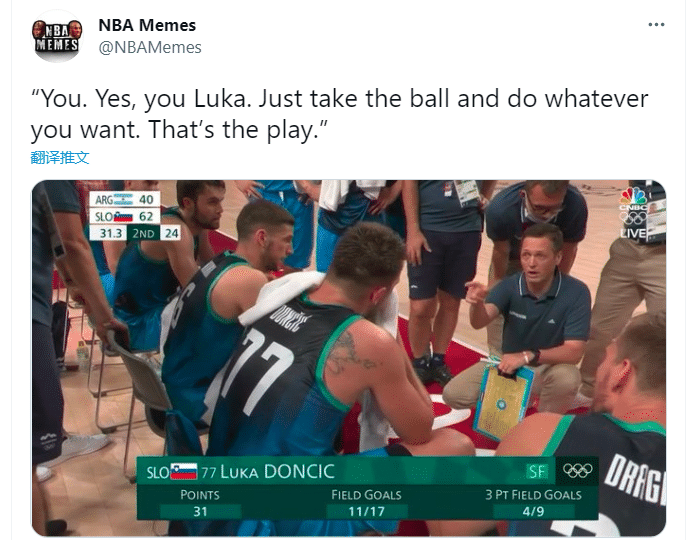689x540 pixels.
Task: Click the Points 31 stat box
Action: pyautogui.click(x=200, y=504)
